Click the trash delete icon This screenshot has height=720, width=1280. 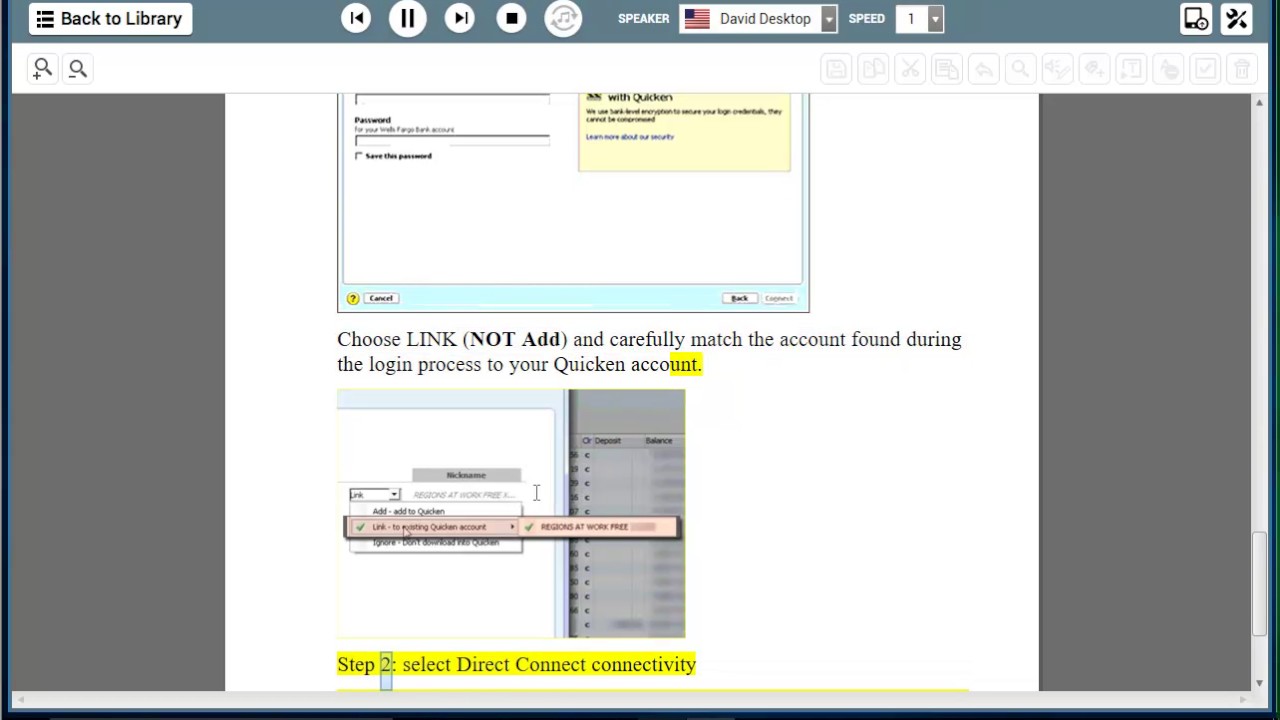pos(1242,69)
